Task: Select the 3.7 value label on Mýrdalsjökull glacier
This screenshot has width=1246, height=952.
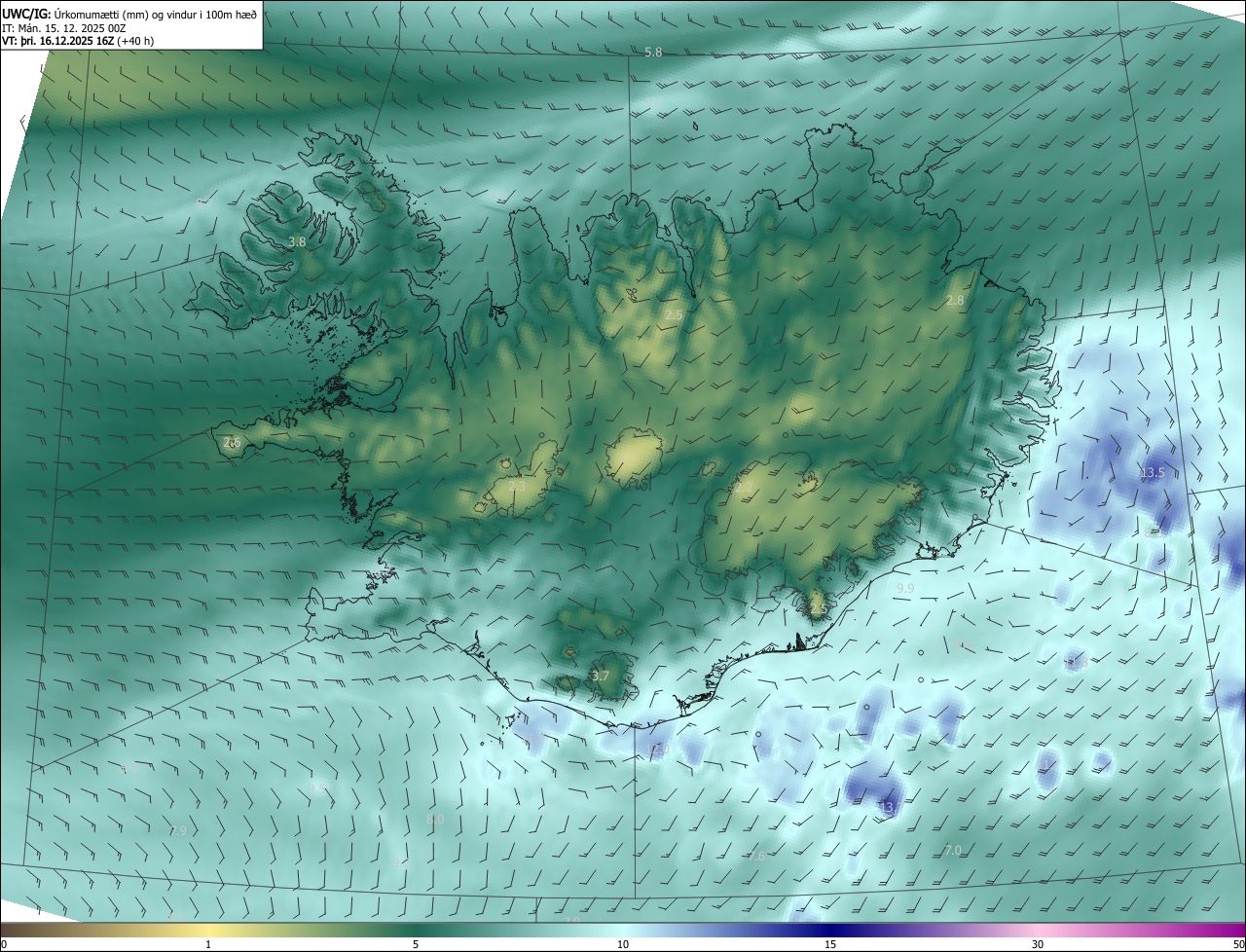Action: [x=601, y=676]
